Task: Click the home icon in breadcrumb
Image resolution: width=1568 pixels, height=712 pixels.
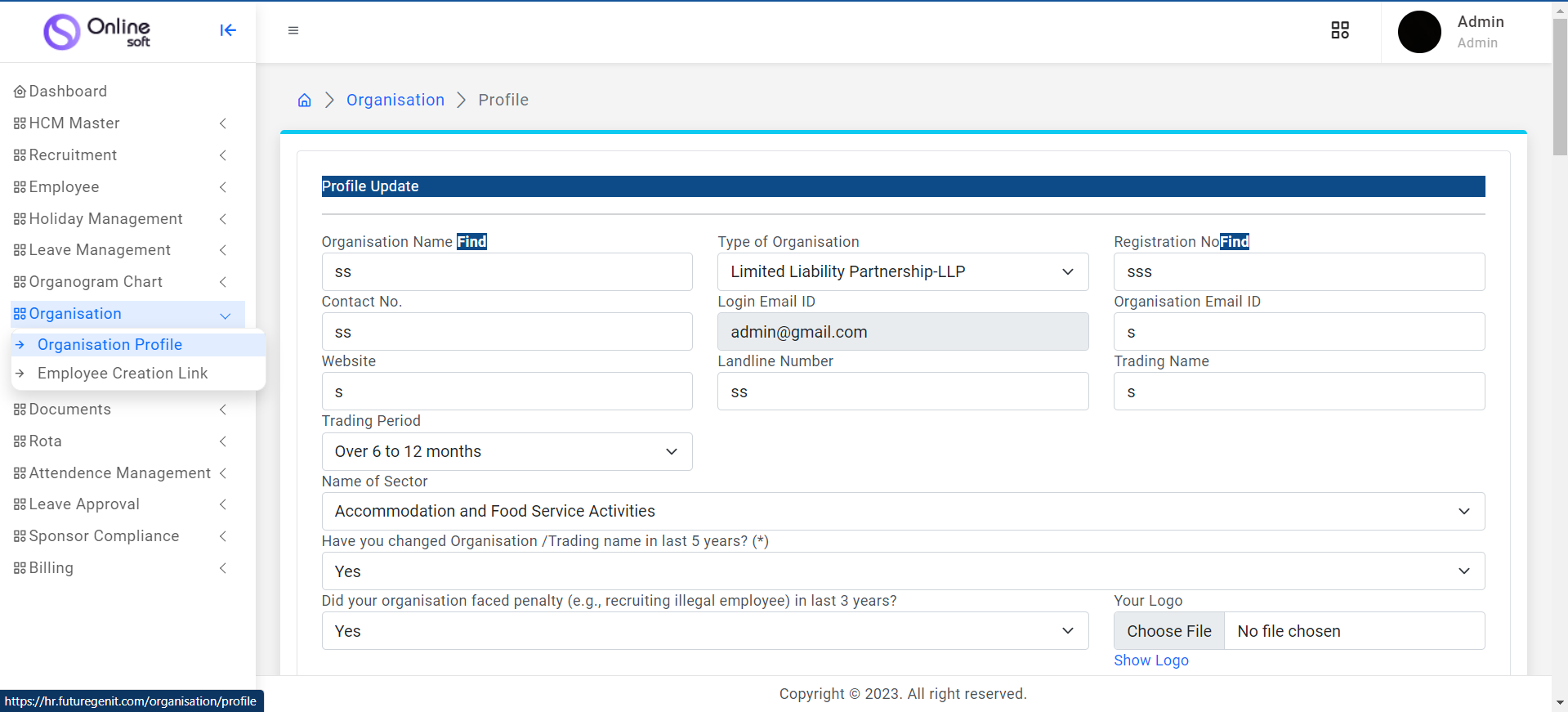Action: pyautogui.click(x=305, y=100)
